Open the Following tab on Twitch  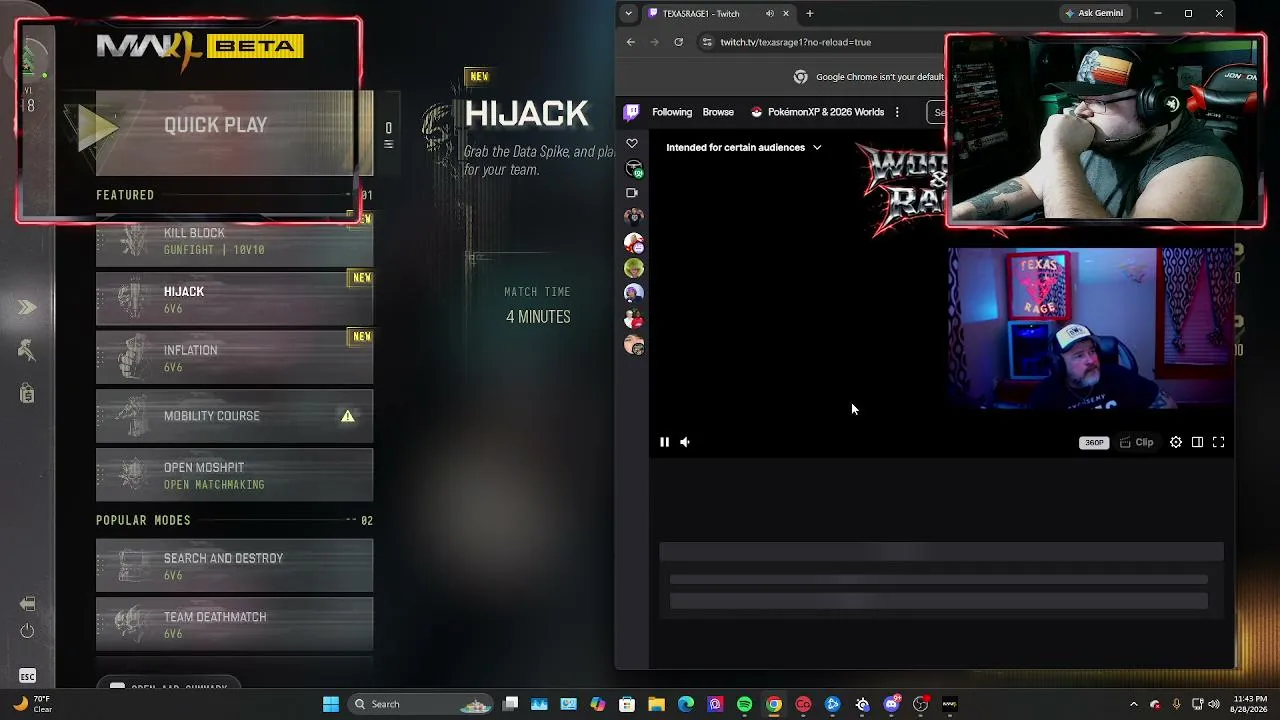tap(672, 112)
